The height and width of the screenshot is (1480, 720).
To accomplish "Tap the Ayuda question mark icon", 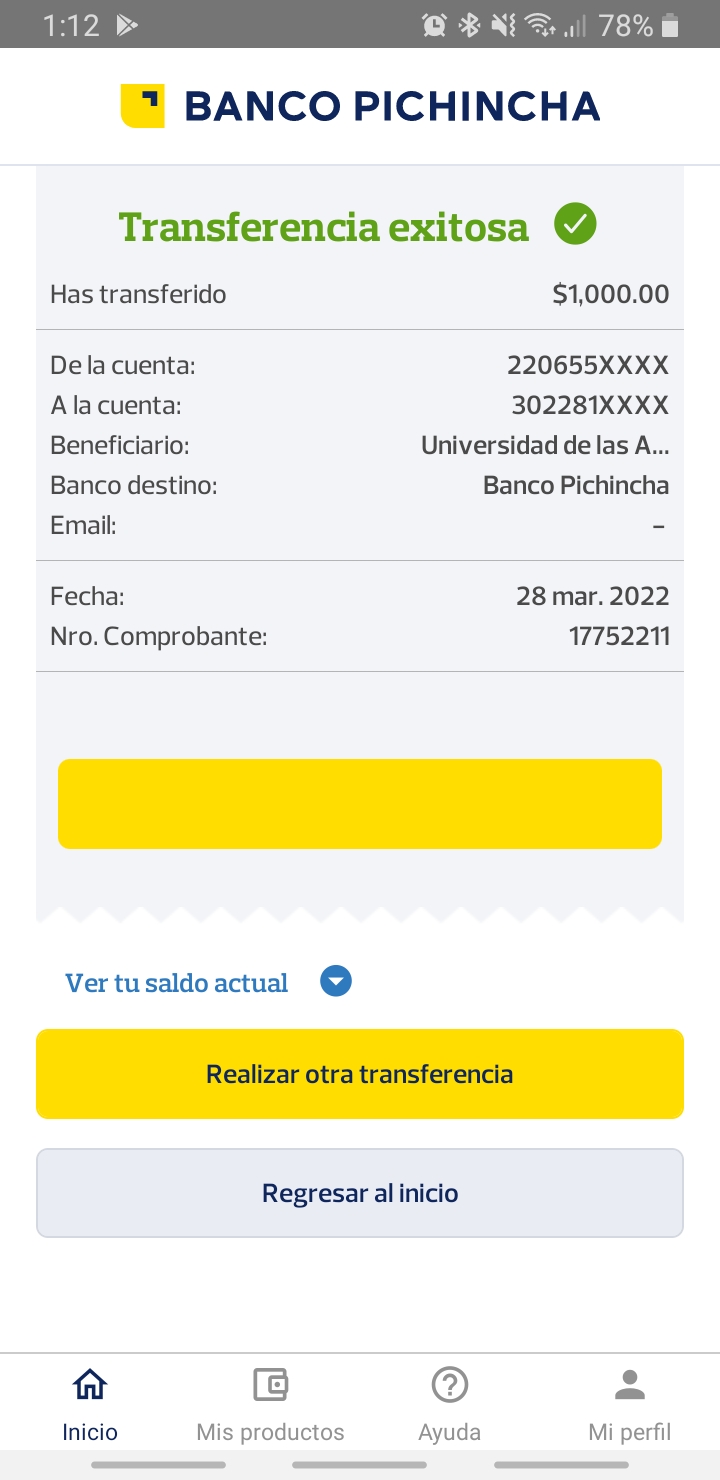I will pos(450,1385).
